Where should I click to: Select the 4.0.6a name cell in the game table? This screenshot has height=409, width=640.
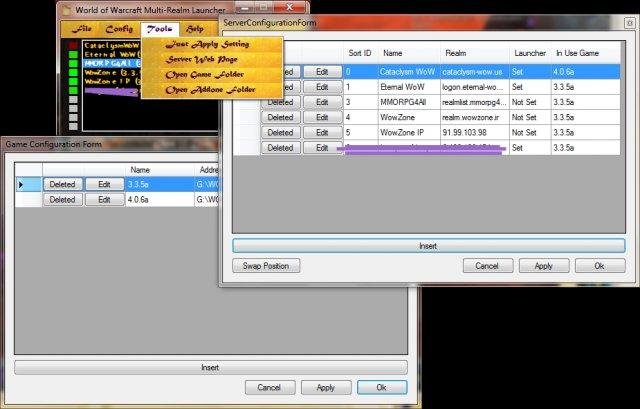(160, 200)
